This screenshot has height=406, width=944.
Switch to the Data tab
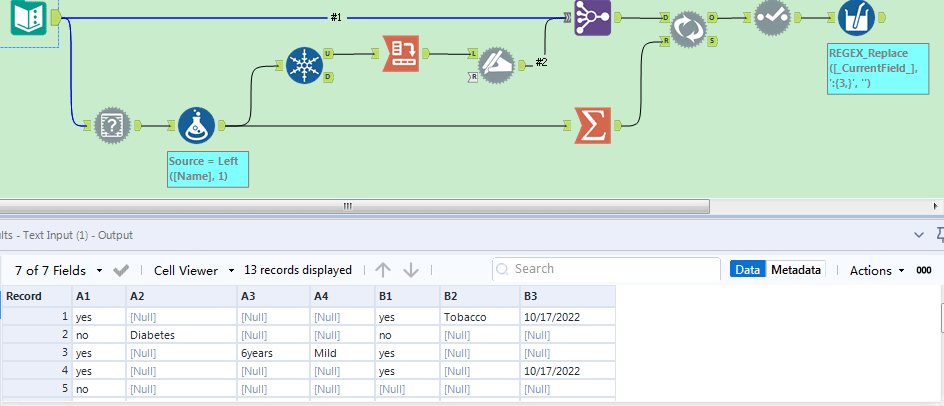pos(747,270)
